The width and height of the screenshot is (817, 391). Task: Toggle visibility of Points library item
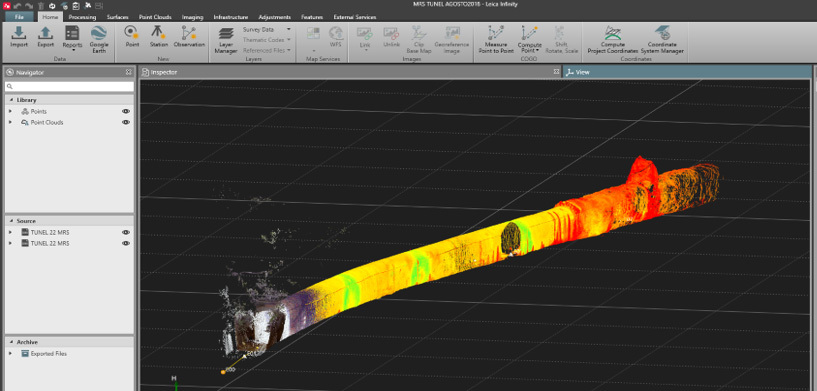pos(126,111)
